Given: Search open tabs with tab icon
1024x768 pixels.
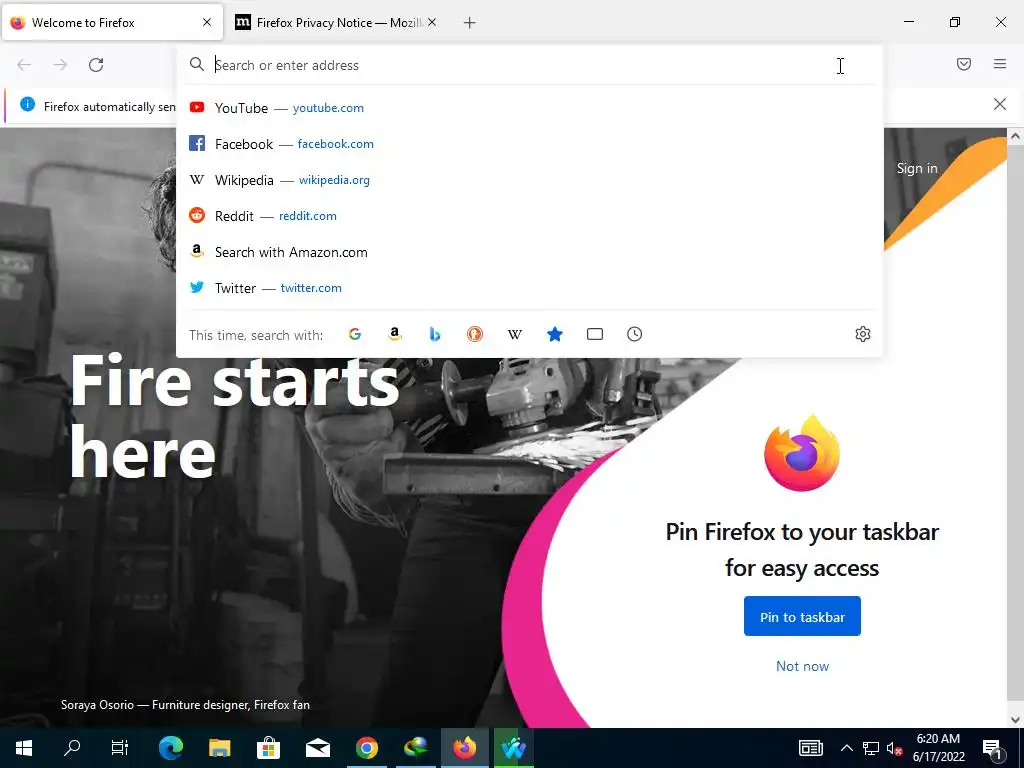Looking at the screenshot, I should (x=595, y=334).
